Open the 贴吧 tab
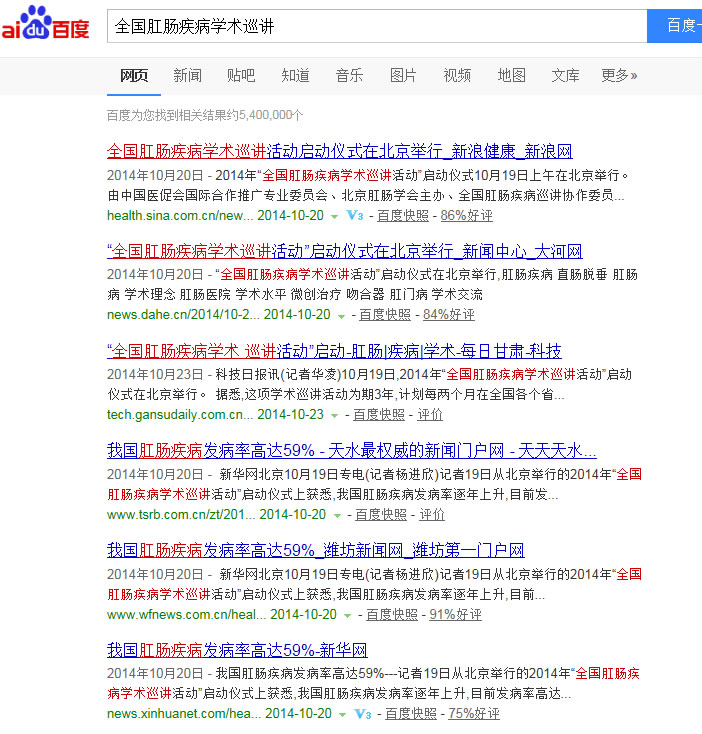 pos(241,75)
